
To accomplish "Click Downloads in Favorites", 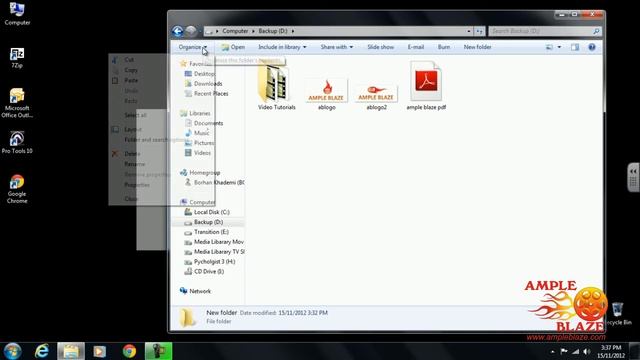I will [204, 84].
